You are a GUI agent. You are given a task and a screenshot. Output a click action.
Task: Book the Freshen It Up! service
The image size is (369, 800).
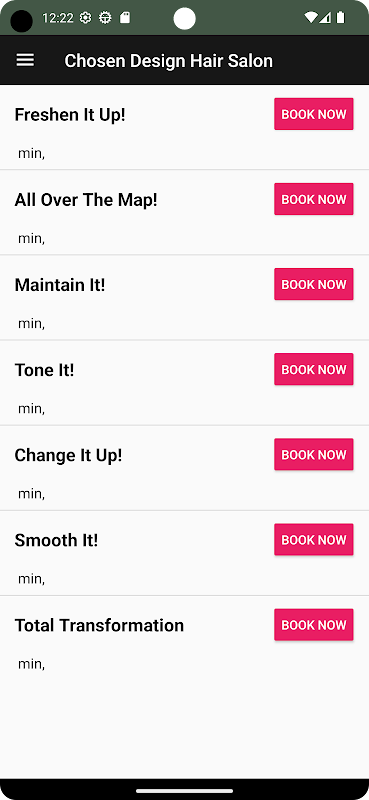(314, 114)
